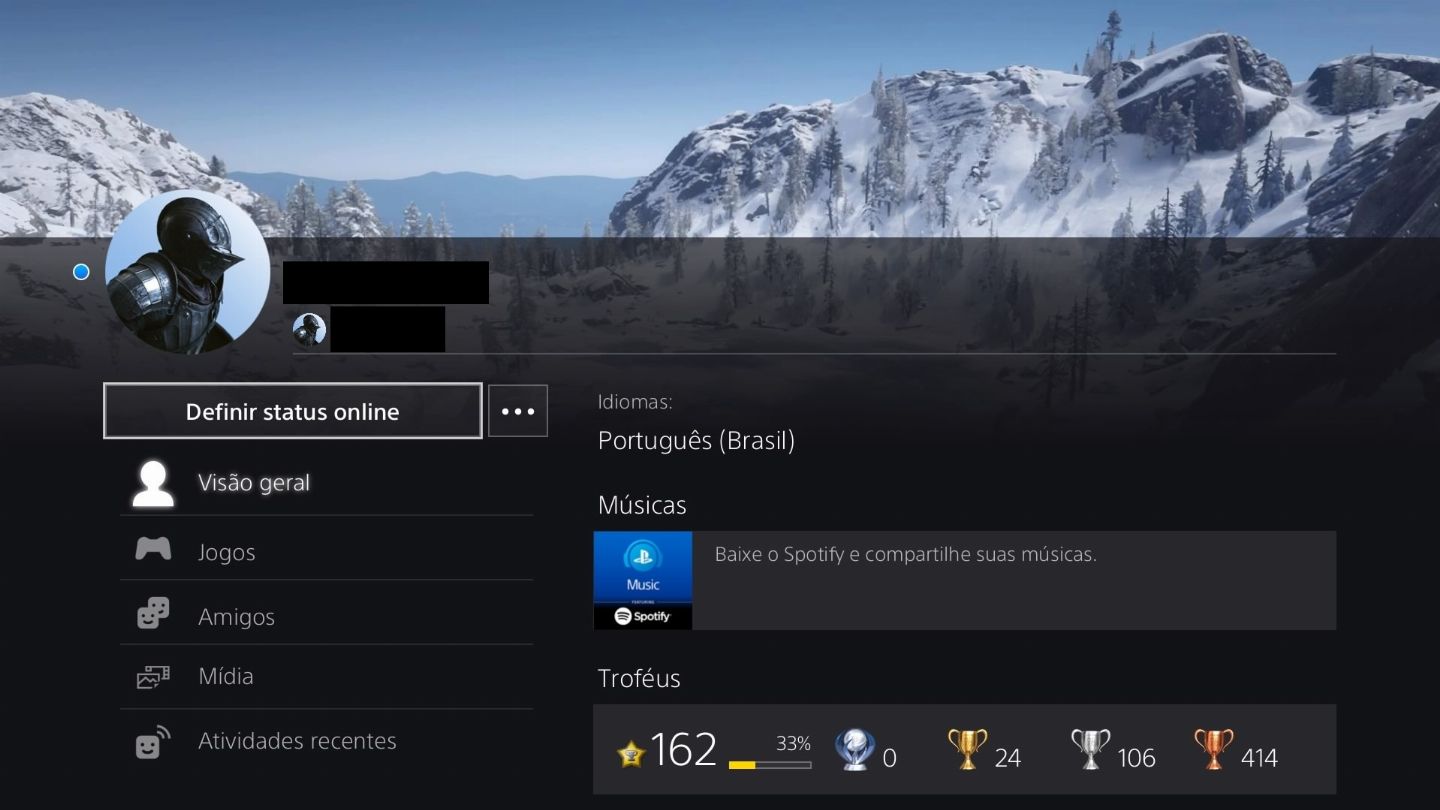Click the blue online status dot
The image size is (1440, 810).
click(x=81, y=272)
